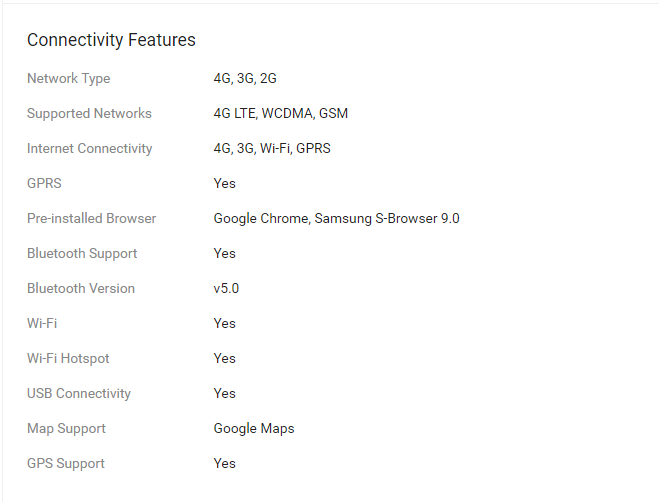Viewport: 659px width, 502px height.
Task: Select the Internet Connectivity label
Action: click(90, 148)
